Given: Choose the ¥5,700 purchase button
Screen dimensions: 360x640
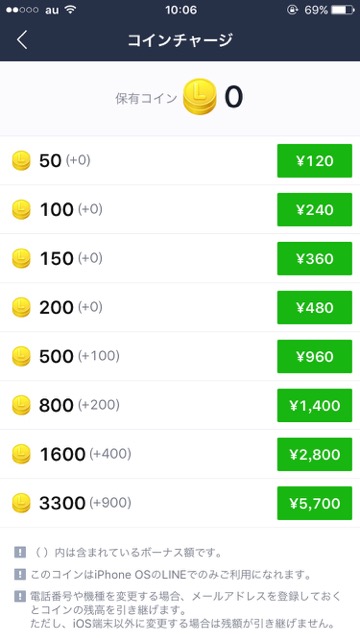Looking at the screenshot, I should 314,503.
